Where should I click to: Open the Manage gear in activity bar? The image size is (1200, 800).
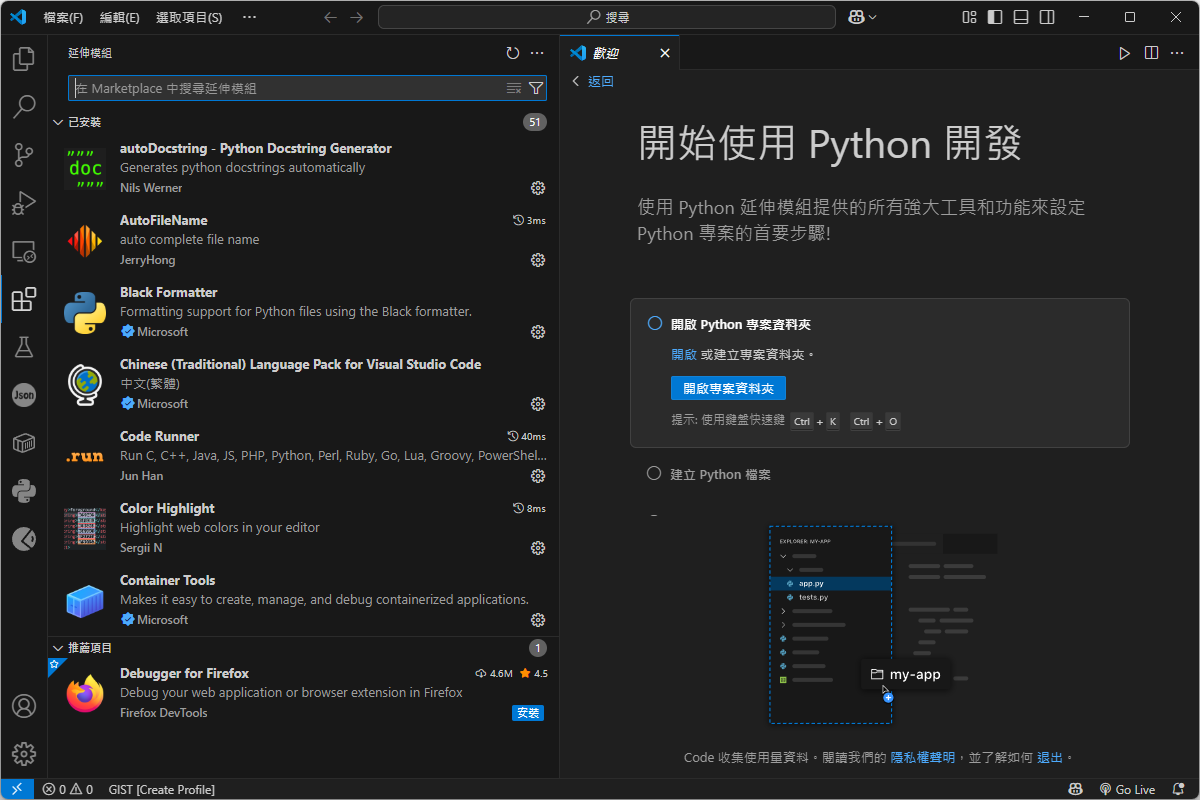(x=23, y=754)
